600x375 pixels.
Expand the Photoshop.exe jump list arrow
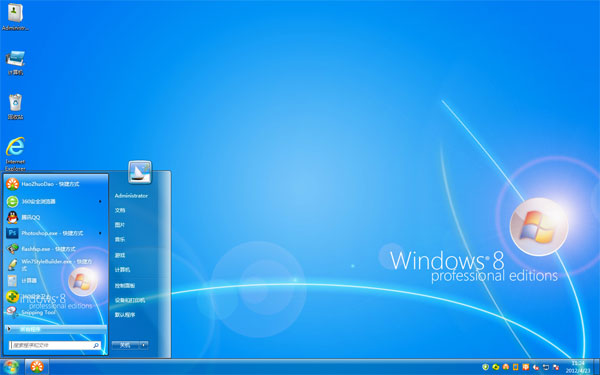pos(100,233)
